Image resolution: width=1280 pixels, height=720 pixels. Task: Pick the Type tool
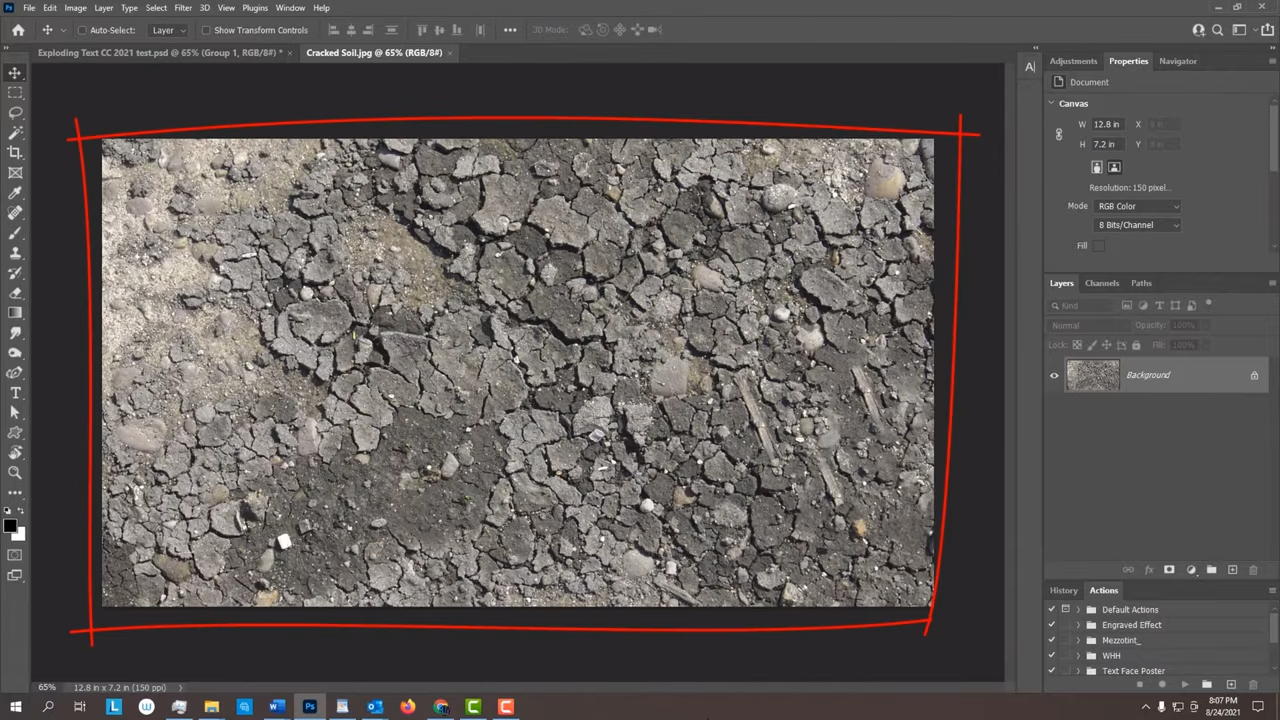coord(15,393)
